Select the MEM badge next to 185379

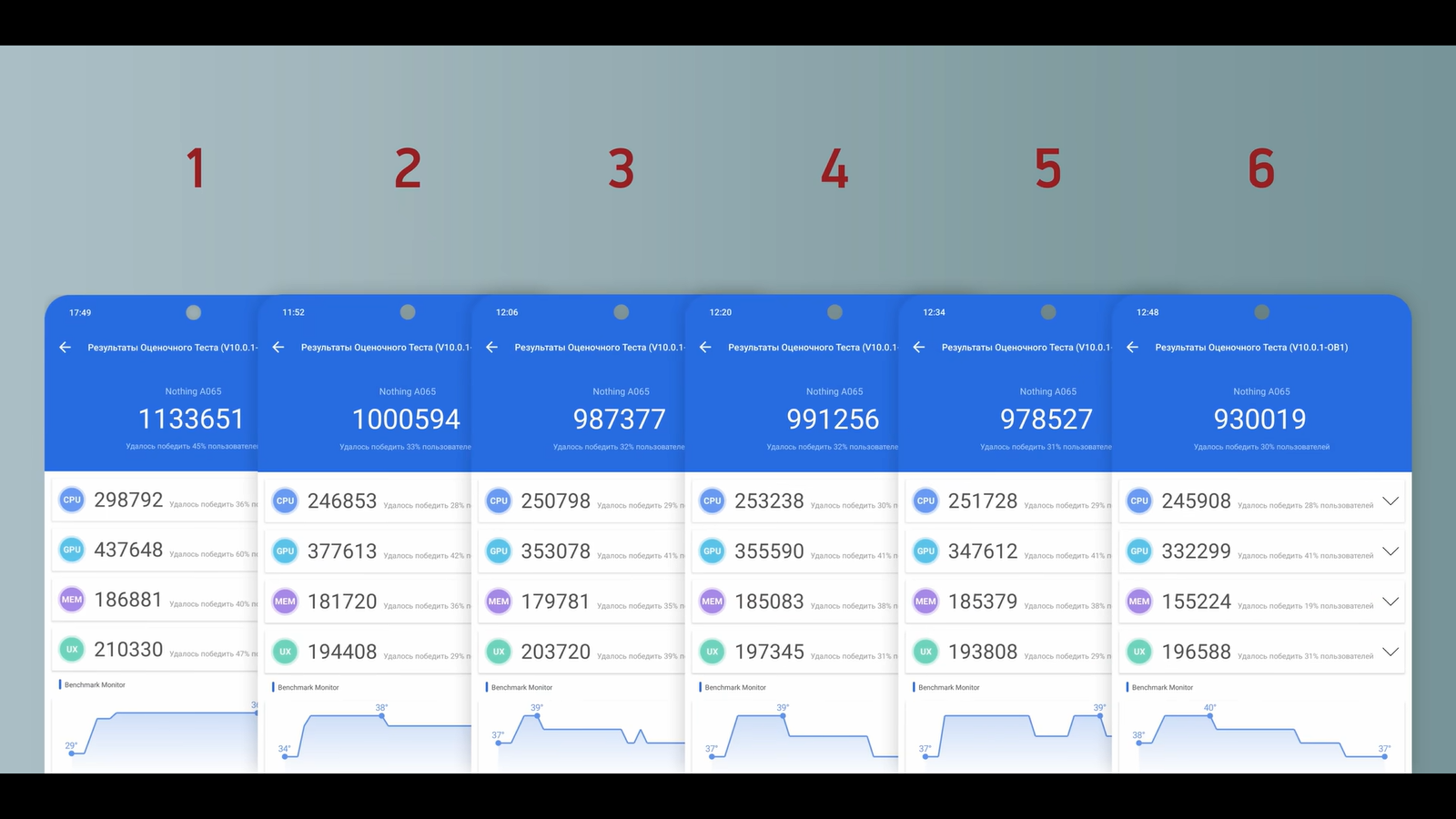(x=925, y=602)
